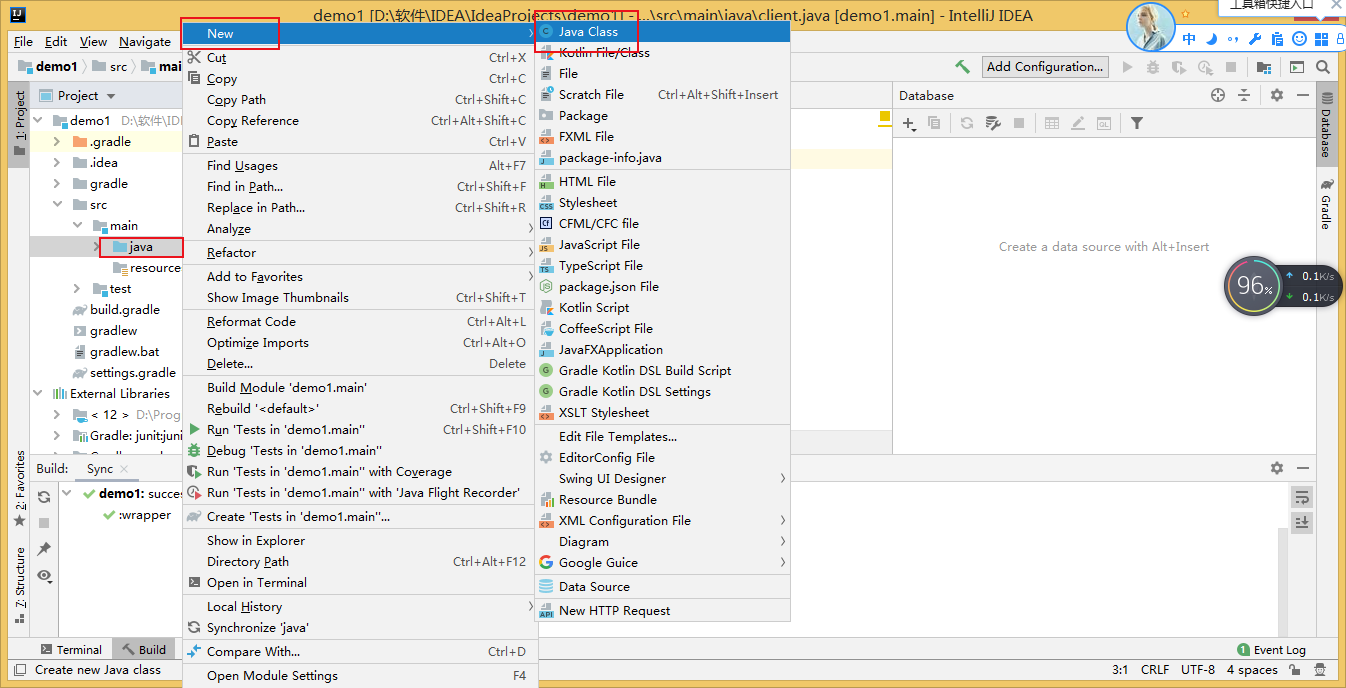The width and height of the screenshot is (1346, 688).
Task: Add new data source plus icon
Action: (909, 123)
